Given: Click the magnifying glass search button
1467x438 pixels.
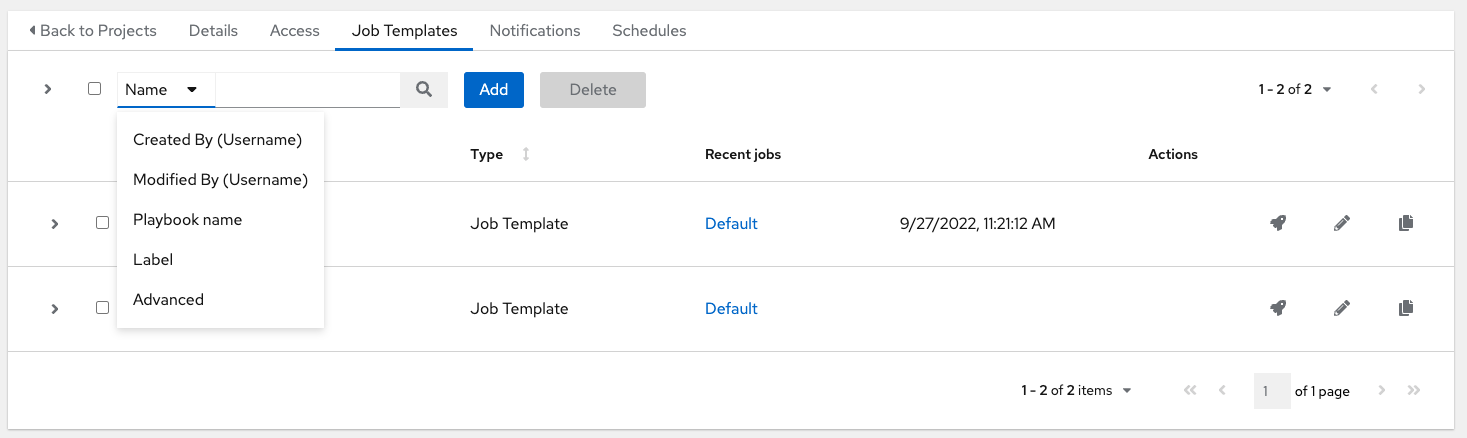Looking at the screenshot, I should (424, 90).
